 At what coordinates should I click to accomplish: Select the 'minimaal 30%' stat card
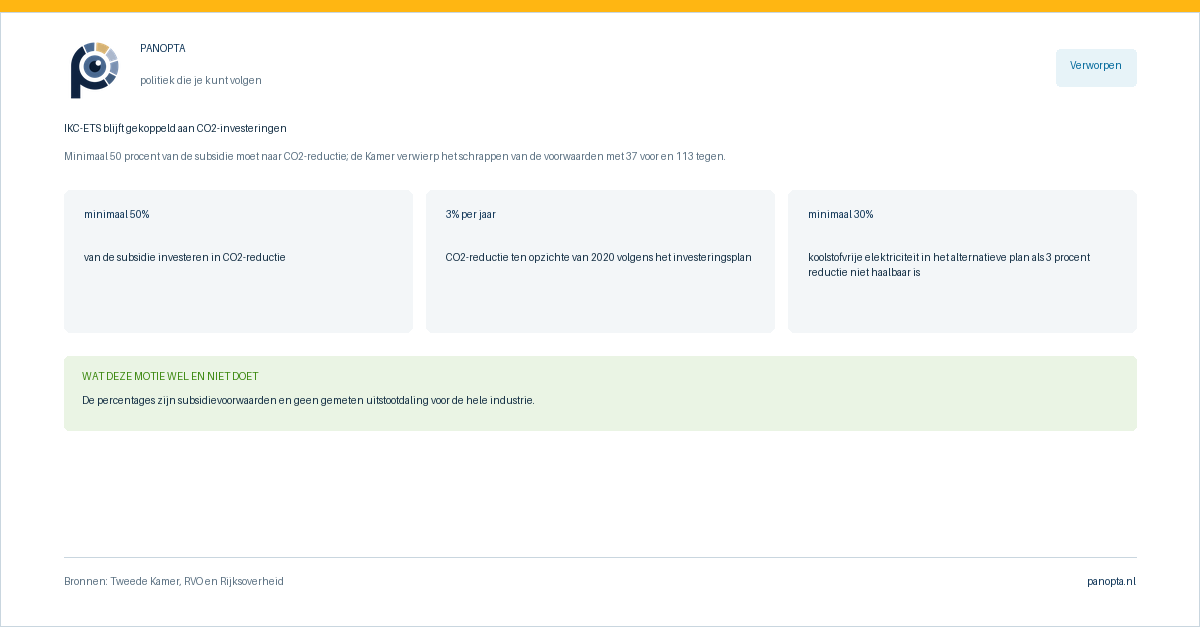pyautogui.click(x=962, y=261)
